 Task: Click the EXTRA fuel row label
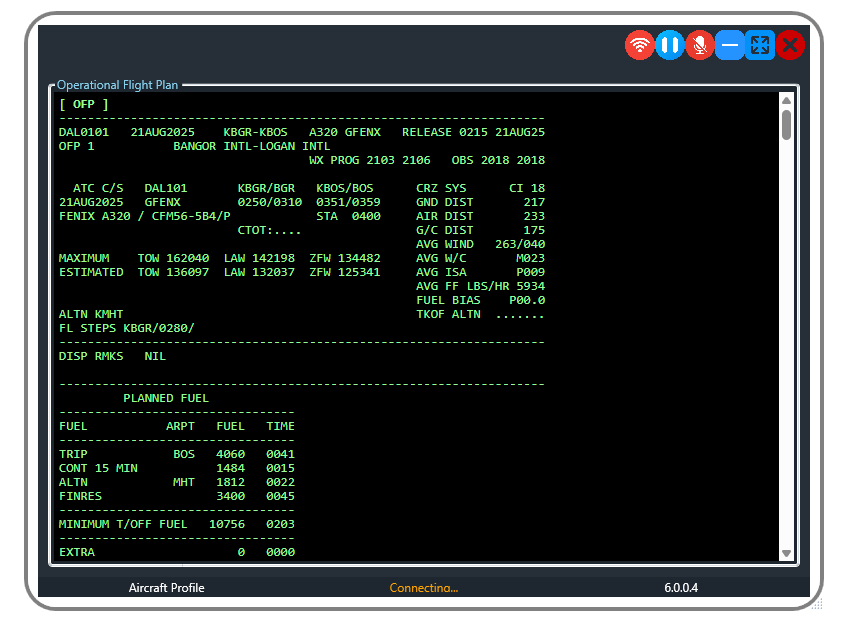pyautogui.click(x=77, y=551)
